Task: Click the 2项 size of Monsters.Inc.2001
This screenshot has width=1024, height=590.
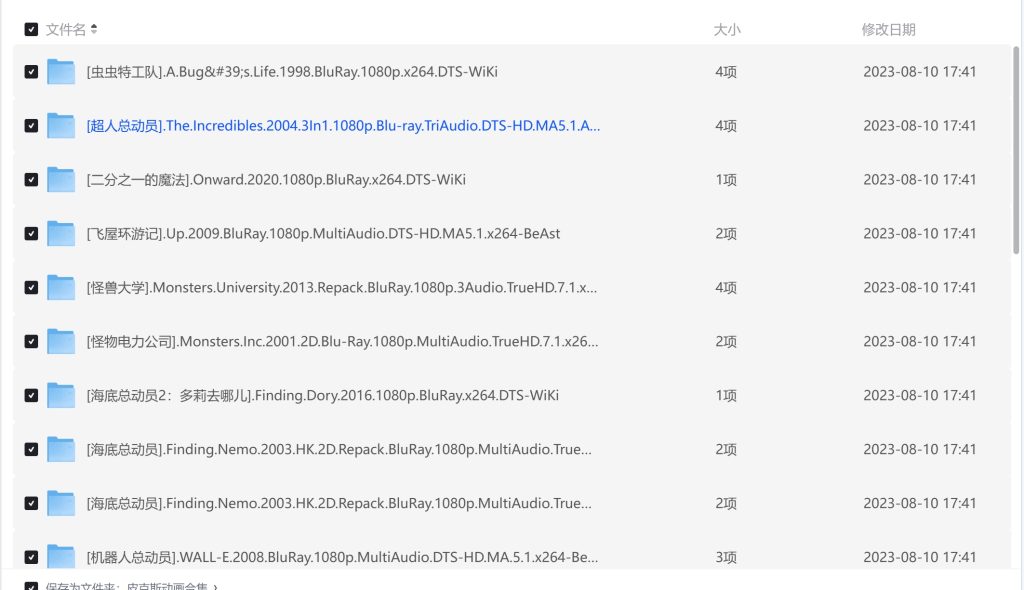Action: click(x=726, y=341)
